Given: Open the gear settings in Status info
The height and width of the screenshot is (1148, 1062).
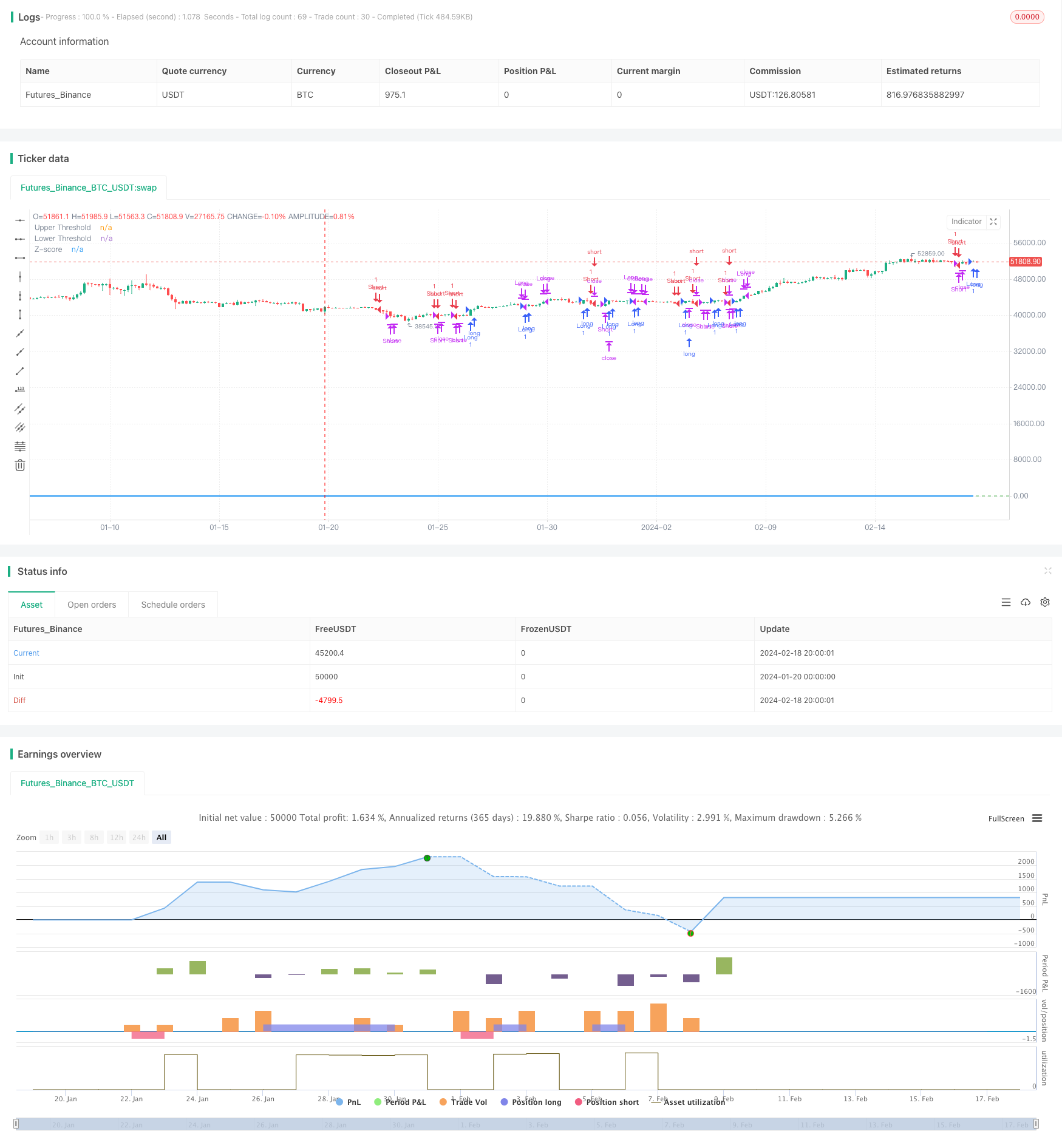Looking at the screenshot, I should (x=1045, y=602).
